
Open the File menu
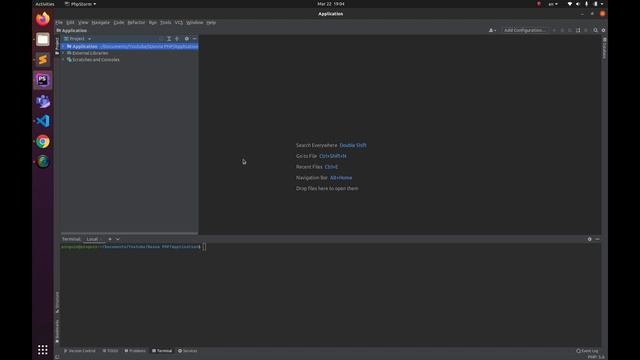pyautogui.click(x=59, y=22)
